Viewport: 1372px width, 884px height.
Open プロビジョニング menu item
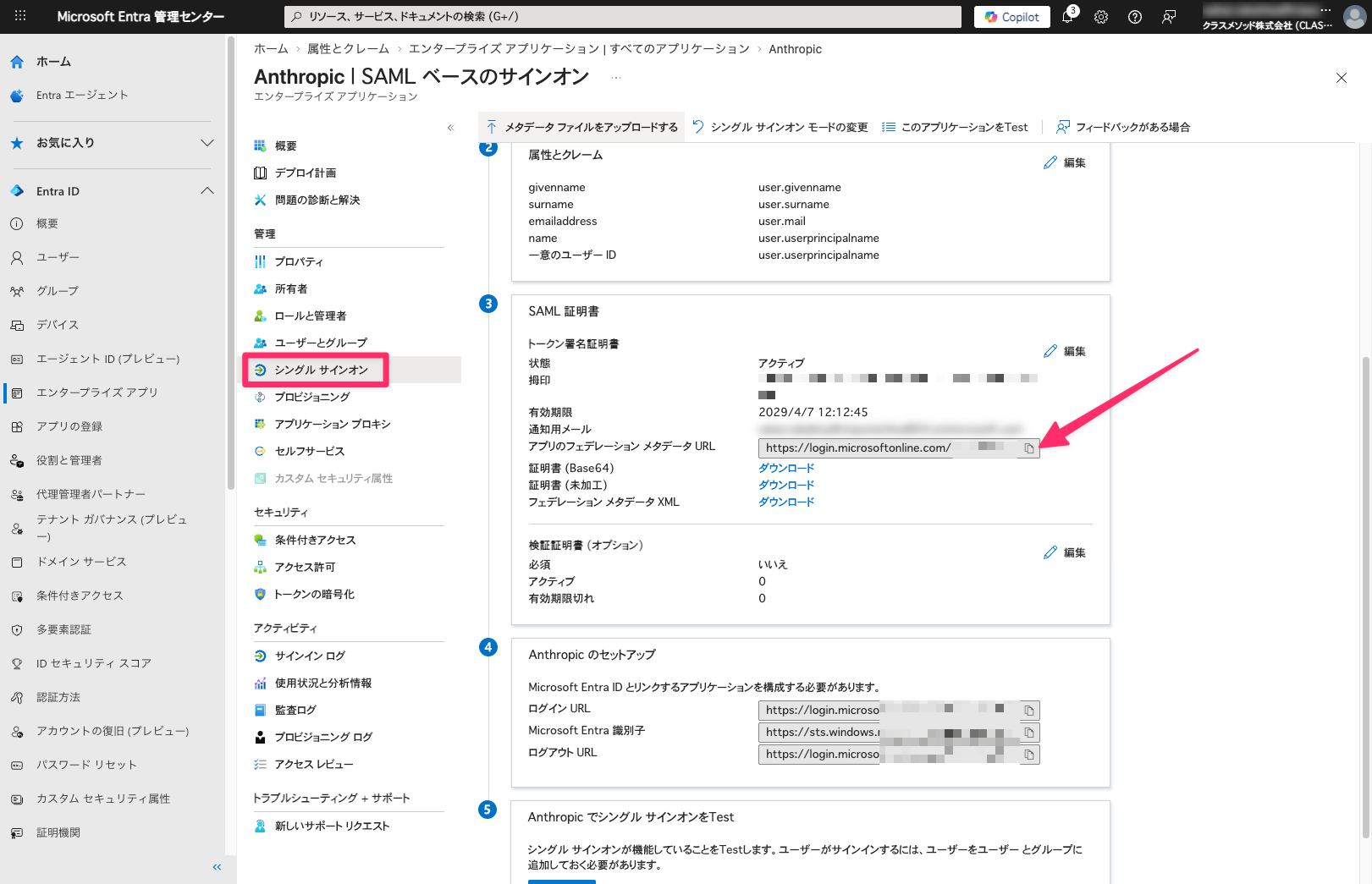311,397
